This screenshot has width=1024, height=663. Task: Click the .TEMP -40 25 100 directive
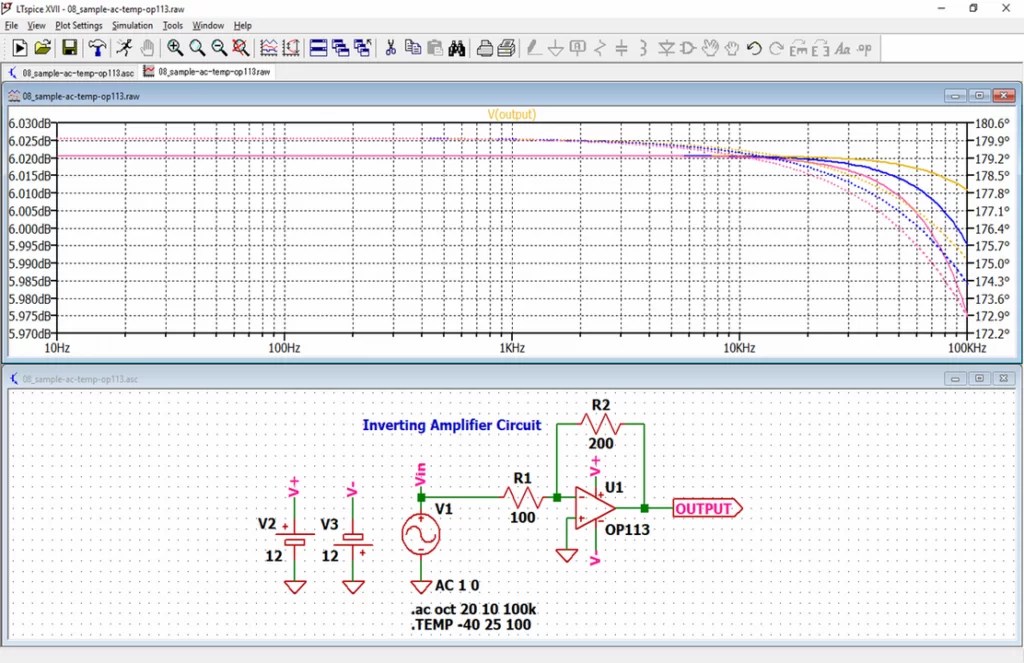(x=471, y=625)
